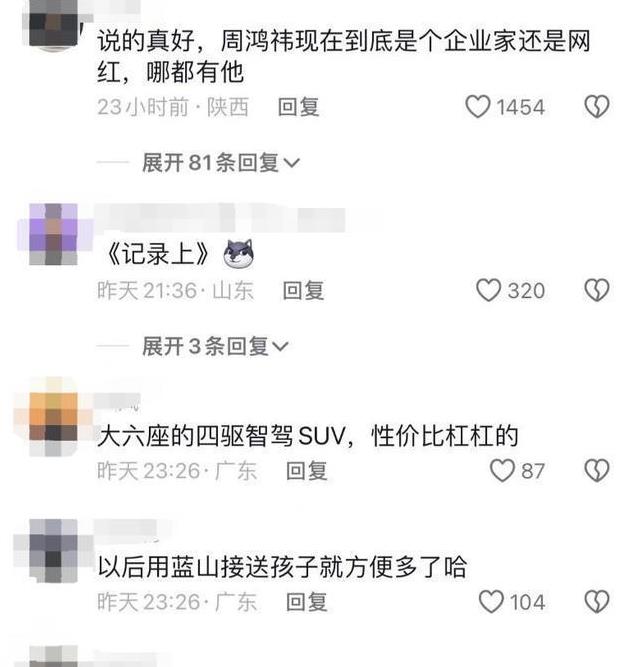Dislike the 大六座 SUV comment
The height and width of the screenshot is (667, 636).
[597, 470]
